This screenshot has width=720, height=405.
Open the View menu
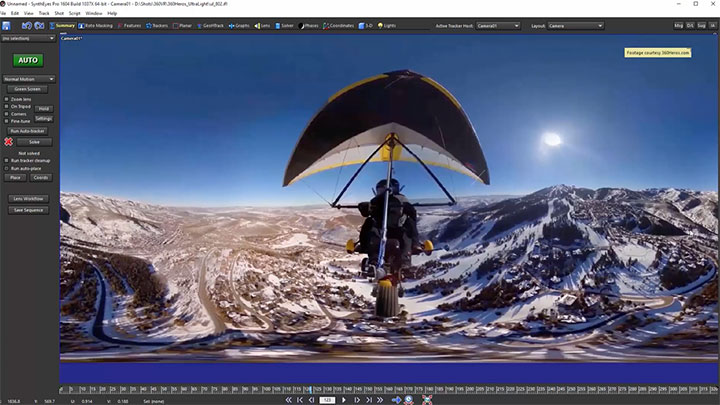(28, 13)
